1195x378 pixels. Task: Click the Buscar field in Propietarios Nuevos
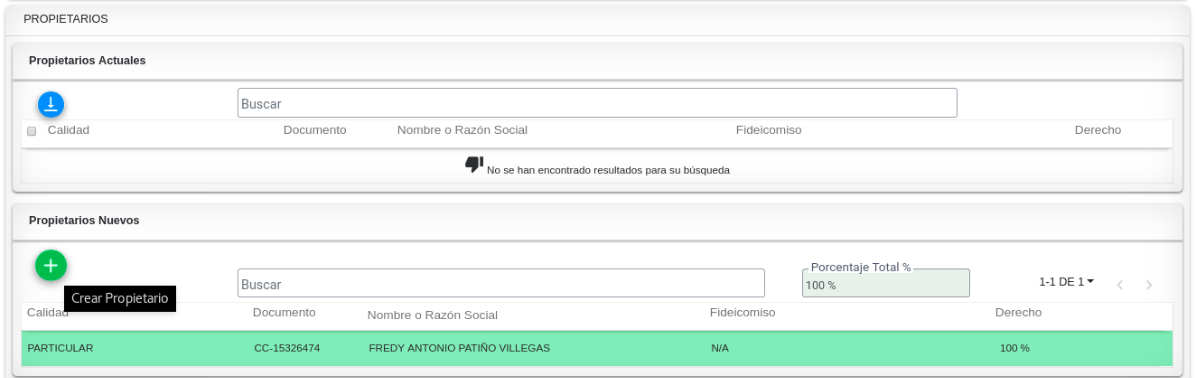tap(501, 283)
